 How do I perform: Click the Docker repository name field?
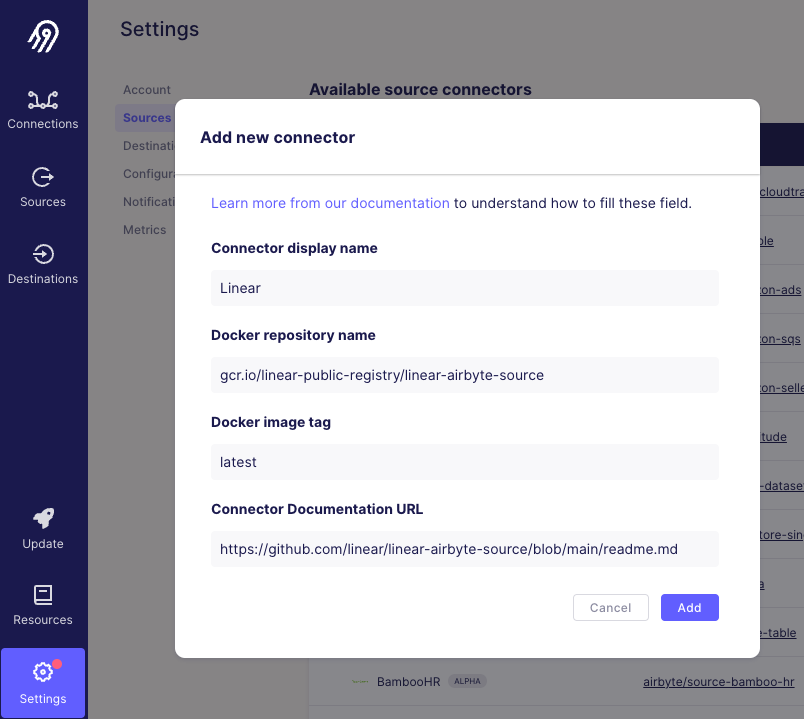pyautogui.click(x=464, y=375)
